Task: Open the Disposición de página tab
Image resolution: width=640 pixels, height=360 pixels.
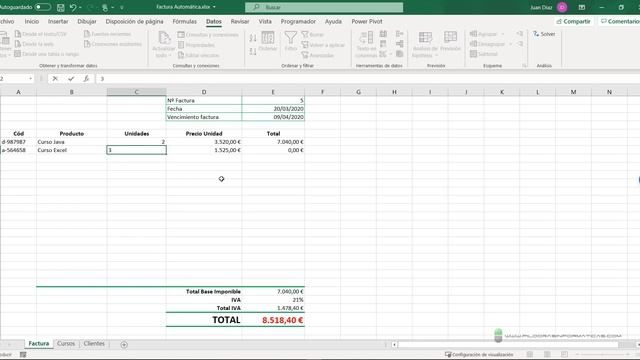Action: pos(134,21)
